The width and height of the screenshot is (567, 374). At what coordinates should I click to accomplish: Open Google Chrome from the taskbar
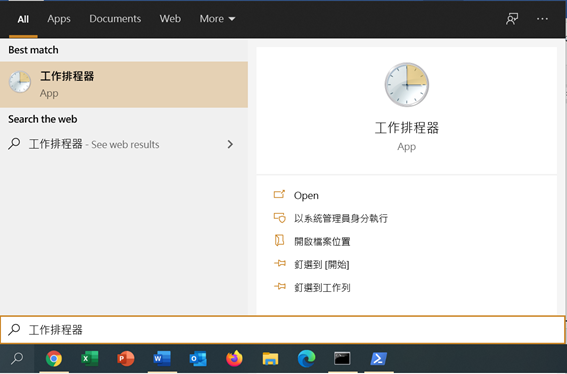tap(54, 359)
